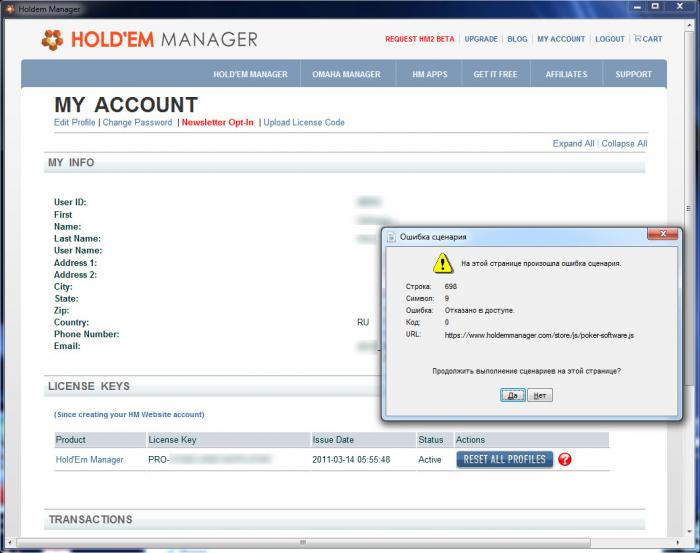Collapse the License Keys section header
The width and height of the screenshot is (700, 553).
213,386
